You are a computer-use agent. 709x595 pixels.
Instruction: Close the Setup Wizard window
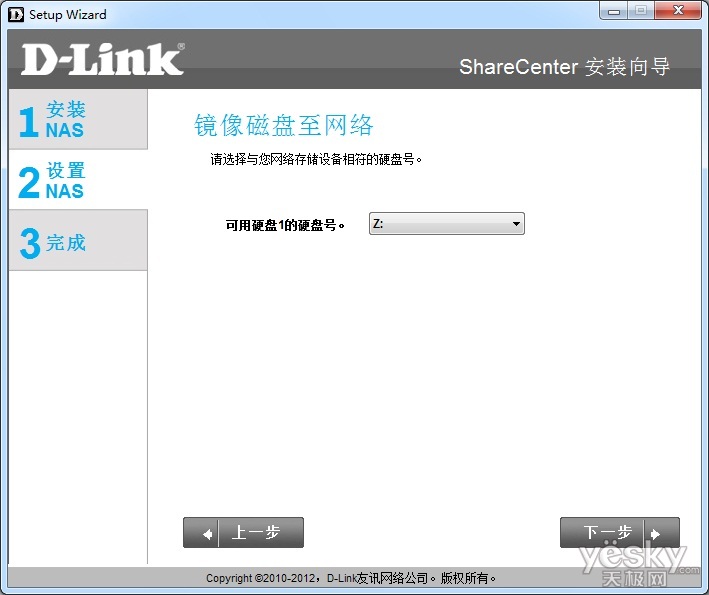(678, 10)
